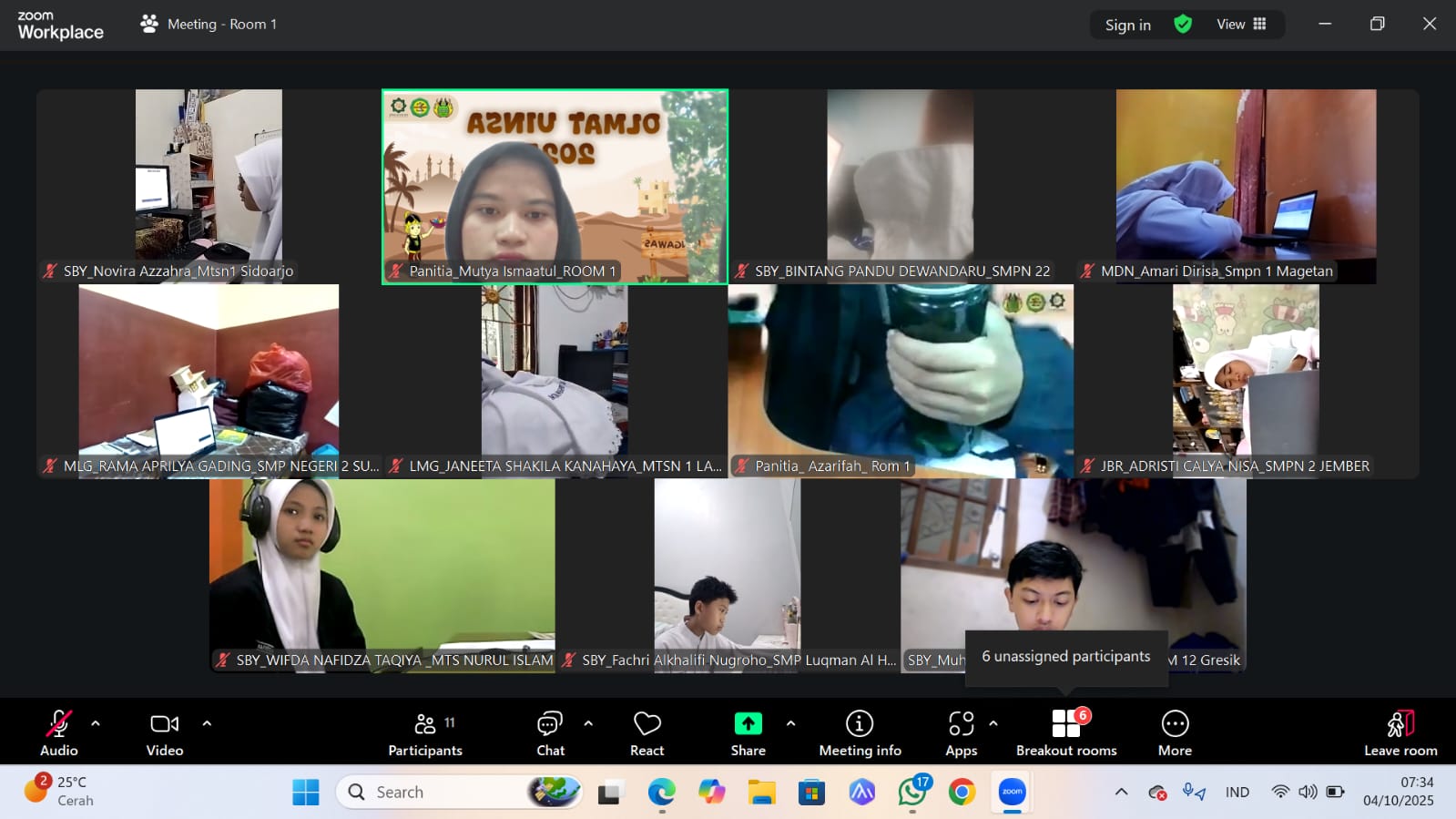
Task: Click the green Share screen icon
Action: pos(748,723)
